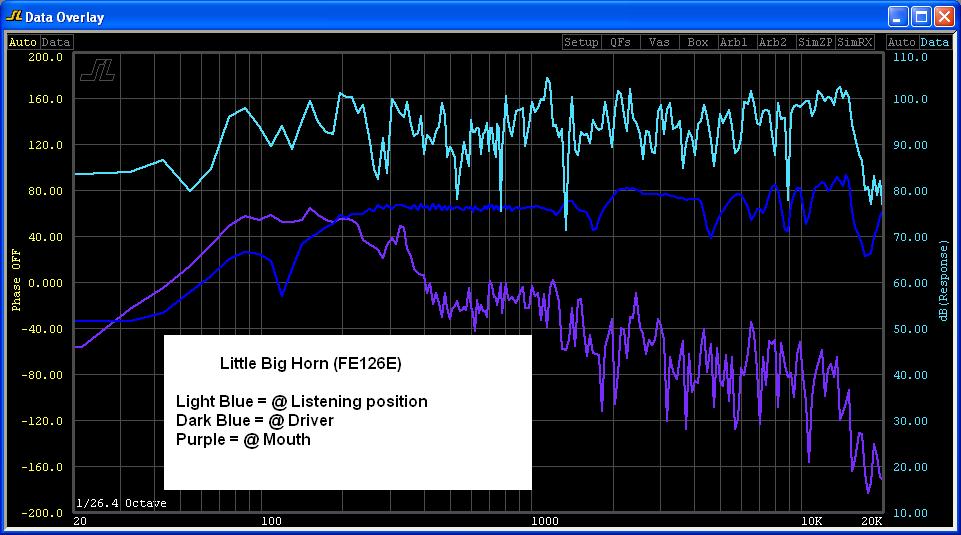Select the right-side Data toggle
Screen dimensions: 961x535
(x=935, y=42)
